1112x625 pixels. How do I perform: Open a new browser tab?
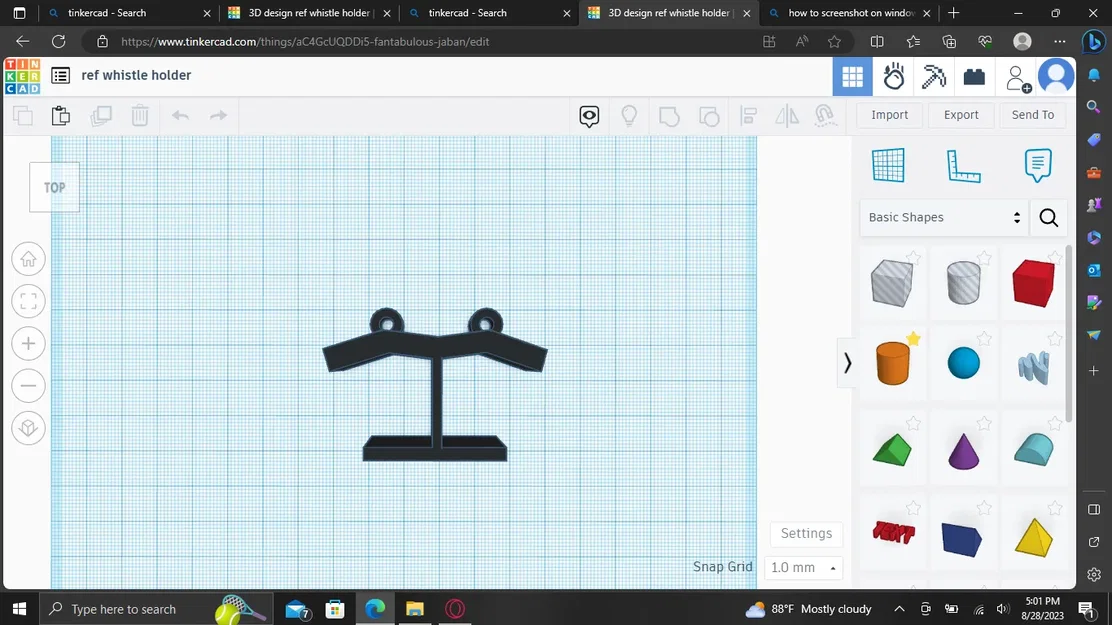point(953,13)
